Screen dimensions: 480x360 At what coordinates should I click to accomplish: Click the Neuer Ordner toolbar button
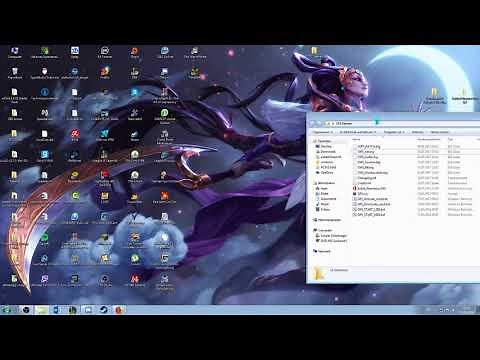tap(439, 132)
